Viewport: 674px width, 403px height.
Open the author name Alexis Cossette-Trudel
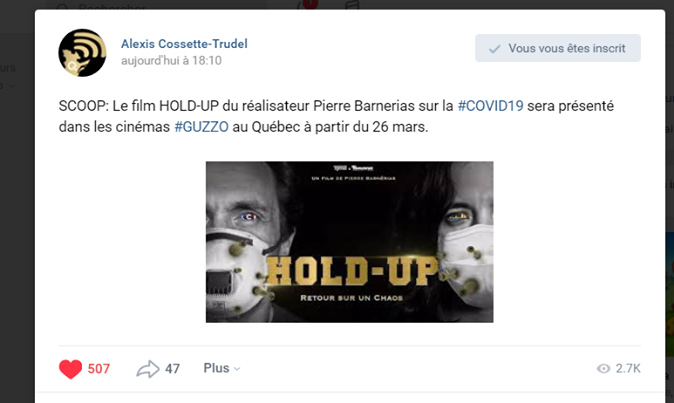point(184,44)
